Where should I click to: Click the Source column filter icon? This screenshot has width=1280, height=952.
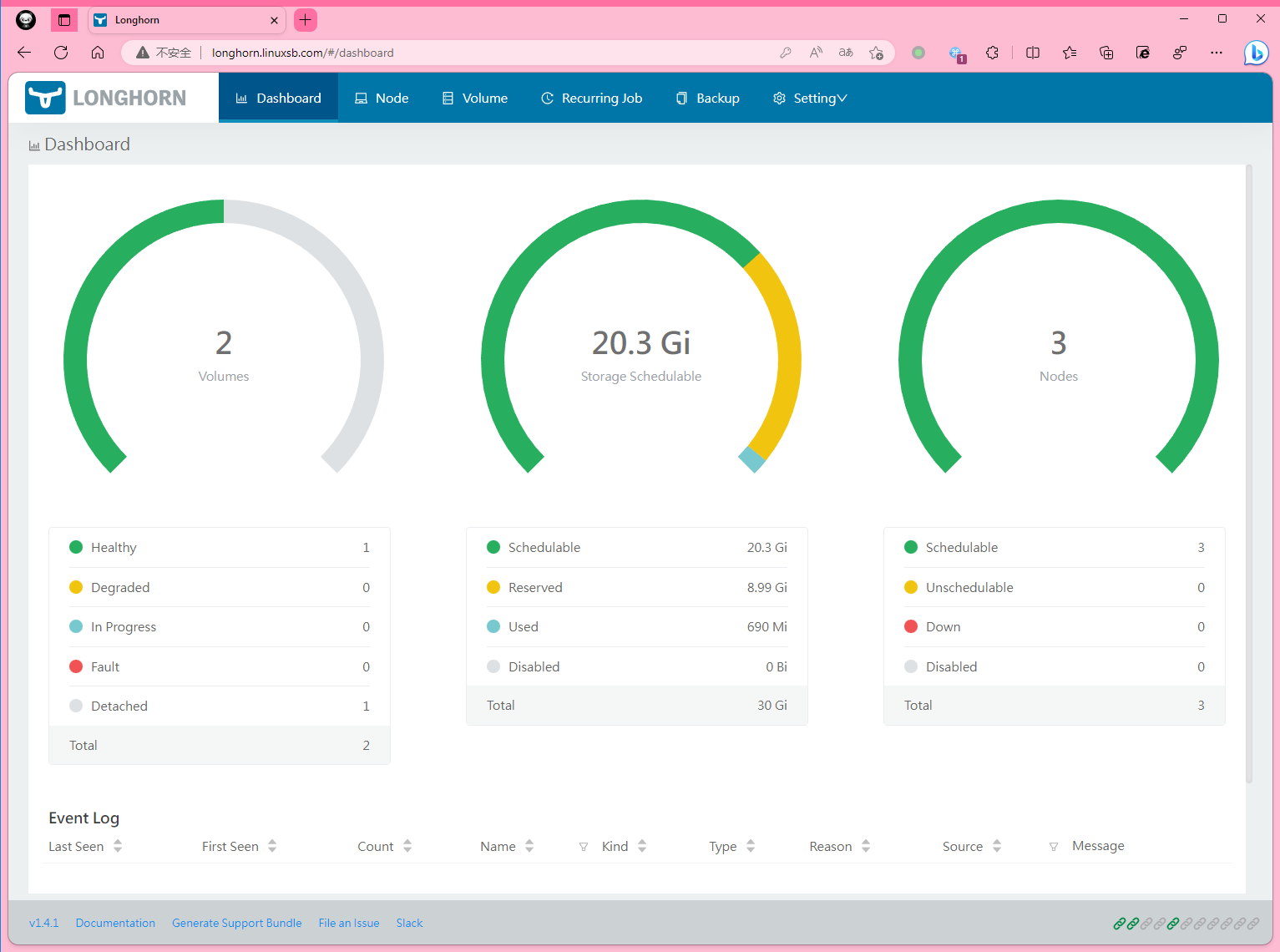click(x=1053, y=847)
